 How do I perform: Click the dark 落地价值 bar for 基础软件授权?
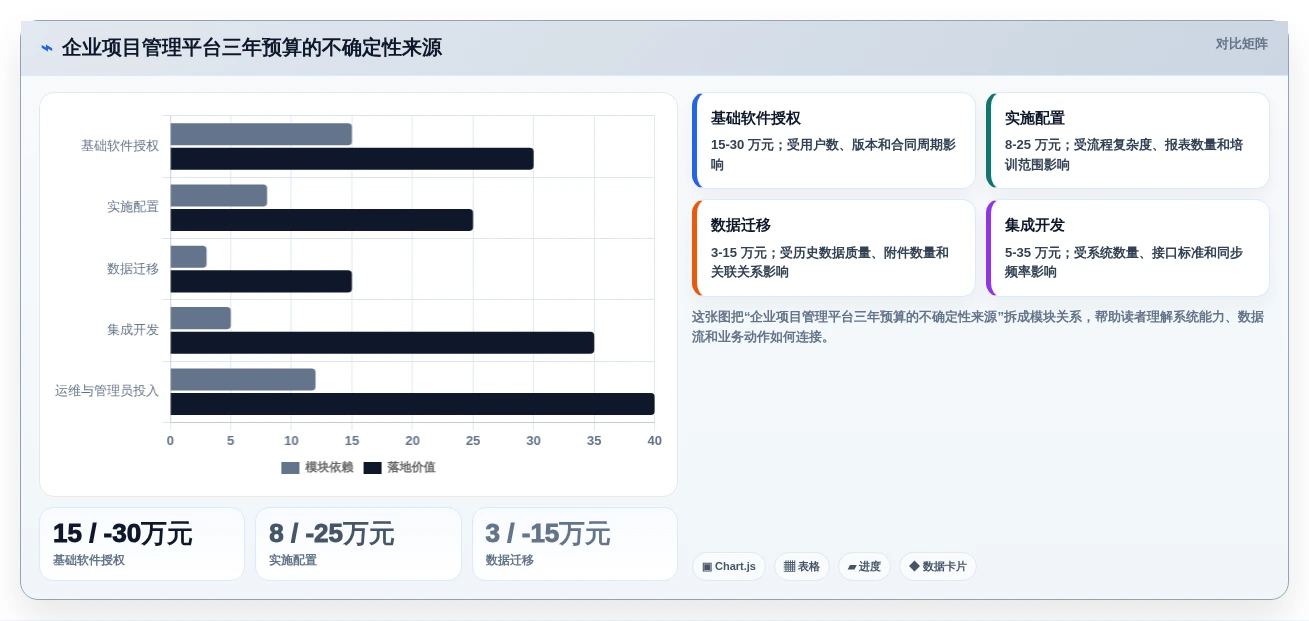click(352, 159)
